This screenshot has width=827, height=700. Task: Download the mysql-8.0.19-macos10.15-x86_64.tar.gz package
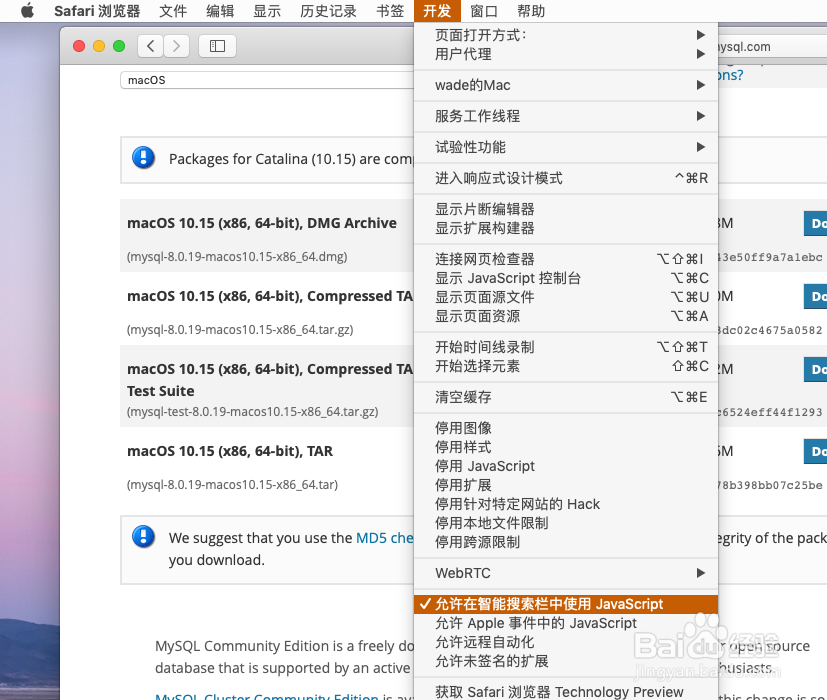pyautogui.click(x=815, y=296)
